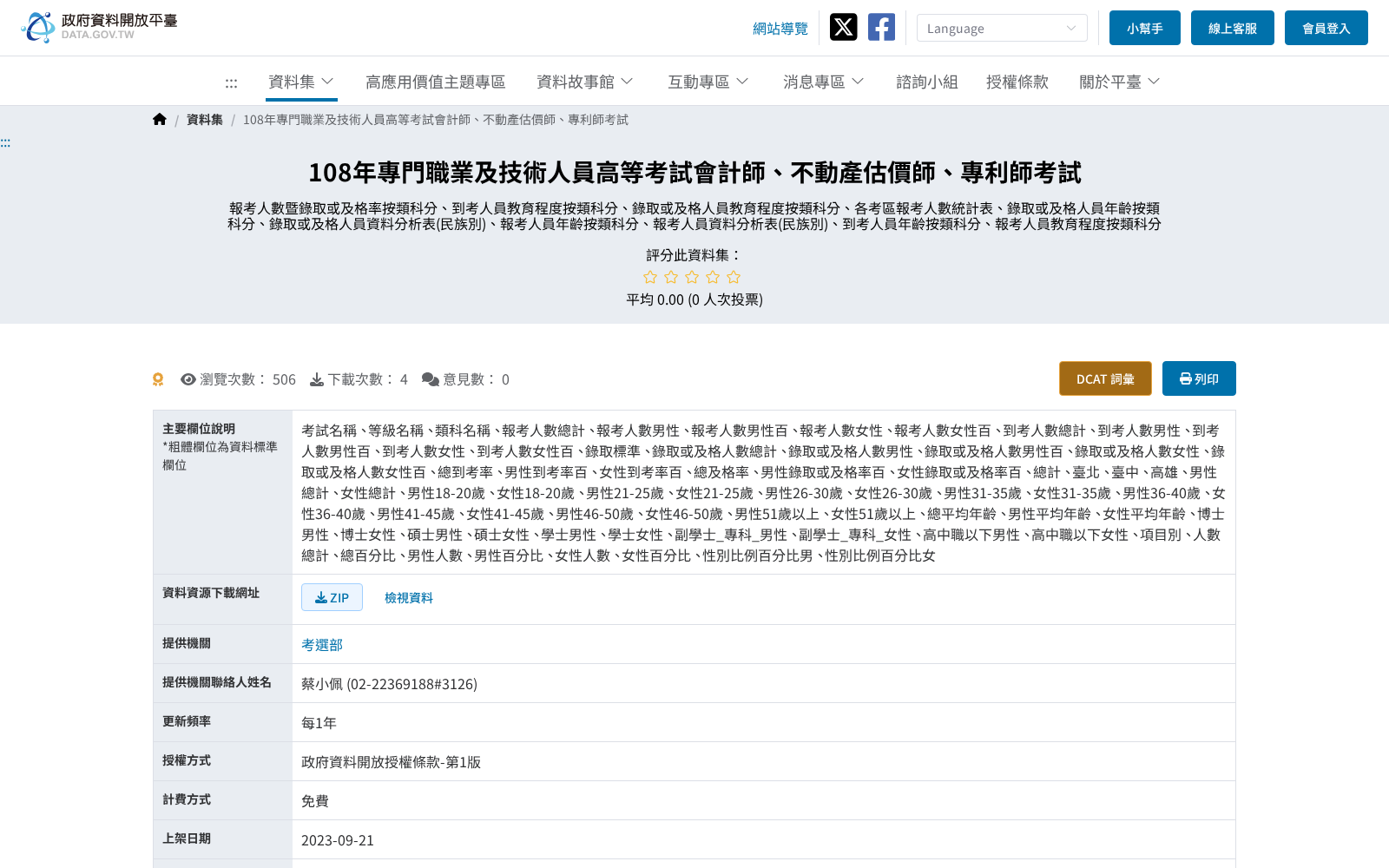
Task: Click the license text 政府資料開放授權條款-第1版
Action: (x=391, y=762)
